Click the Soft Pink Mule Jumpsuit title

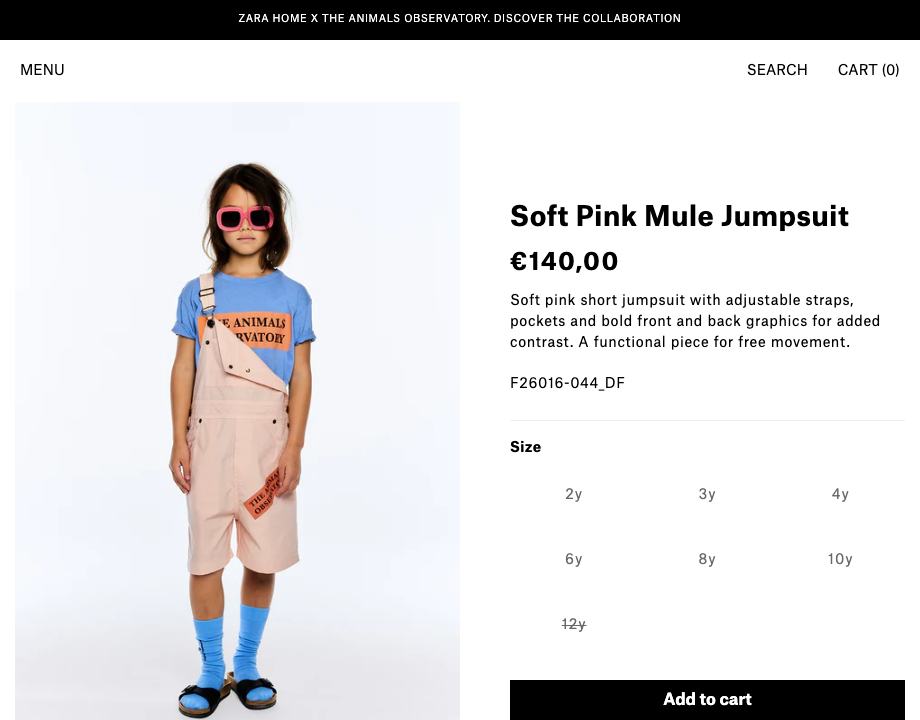click(679, 216)
